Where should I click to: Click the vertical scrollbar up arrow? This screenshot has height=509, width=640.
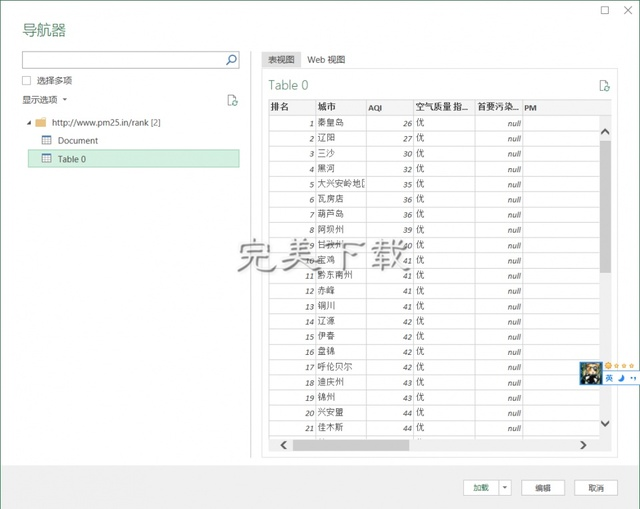(605, 131)
